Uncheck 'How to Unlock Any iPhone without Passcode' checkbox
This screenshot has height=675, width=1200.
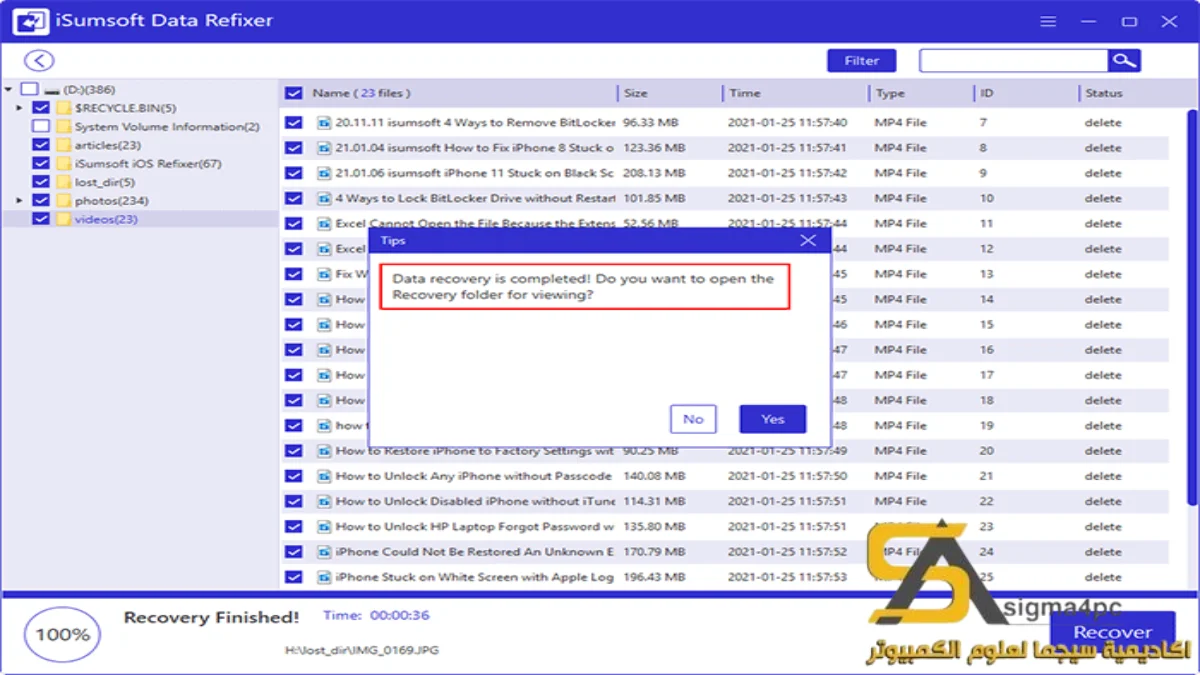tap(293, 476)
